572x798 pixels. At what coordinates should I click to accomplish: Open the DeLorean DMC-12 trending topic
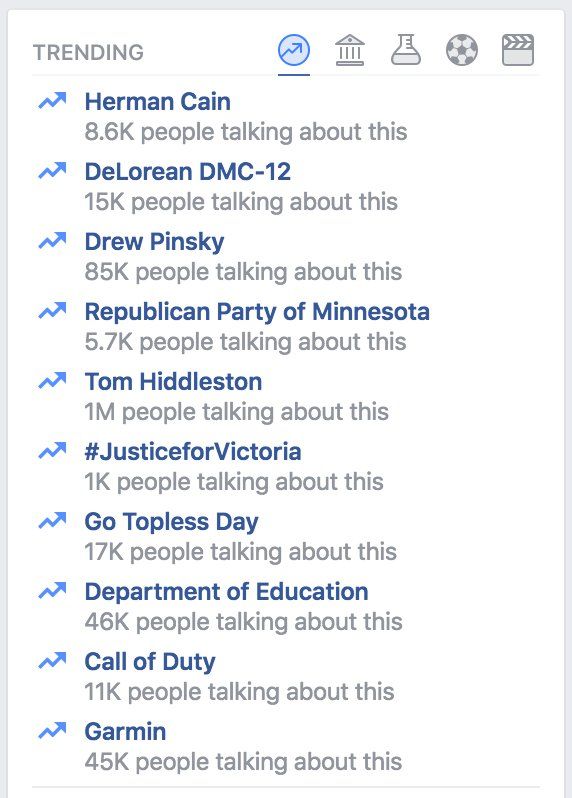(187, 172)
